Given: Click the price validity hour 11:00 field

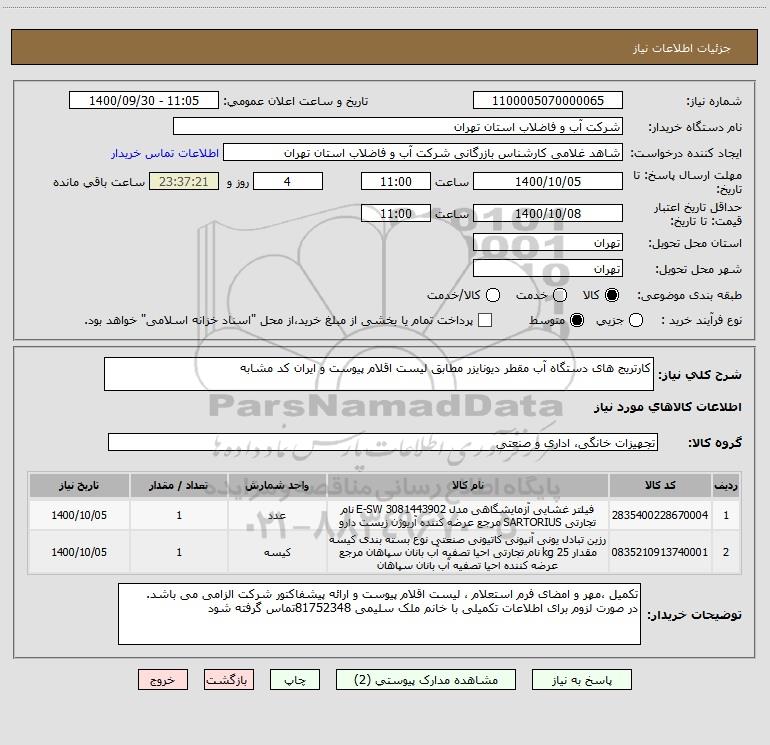Looking at the screenshot, I should coord(396,213).
